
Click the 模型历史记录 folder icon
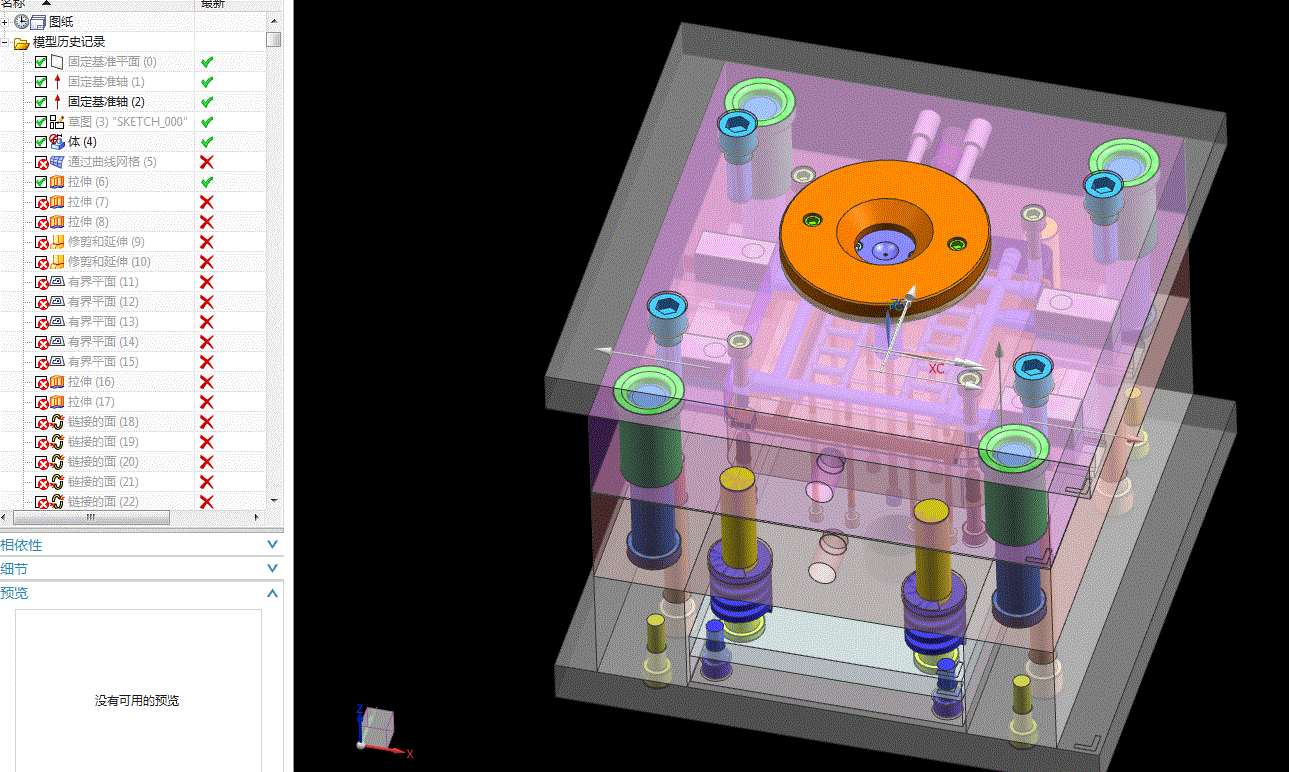[x=21, y=42]
